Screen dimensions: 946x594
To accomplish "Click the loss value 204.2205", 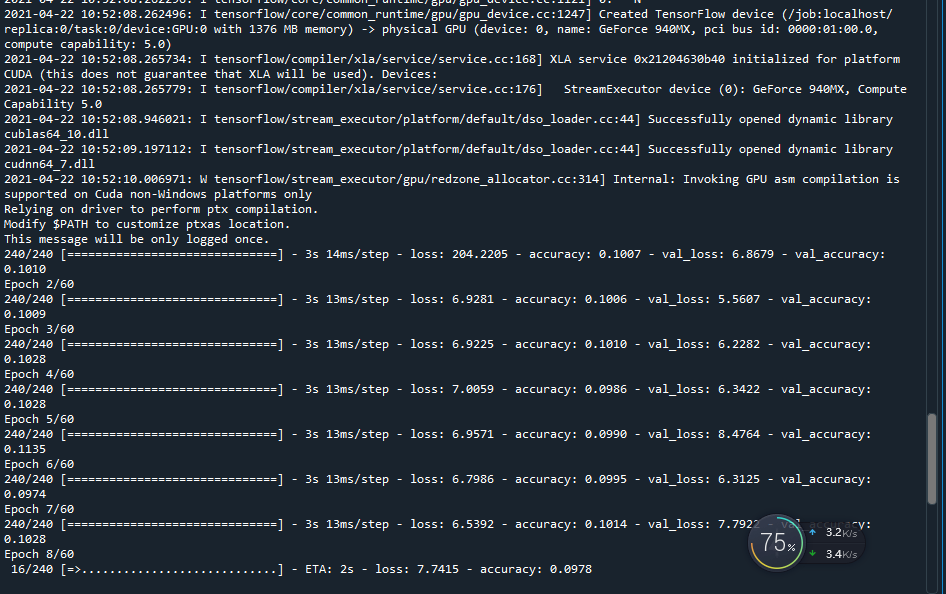I will click(480, 254).
